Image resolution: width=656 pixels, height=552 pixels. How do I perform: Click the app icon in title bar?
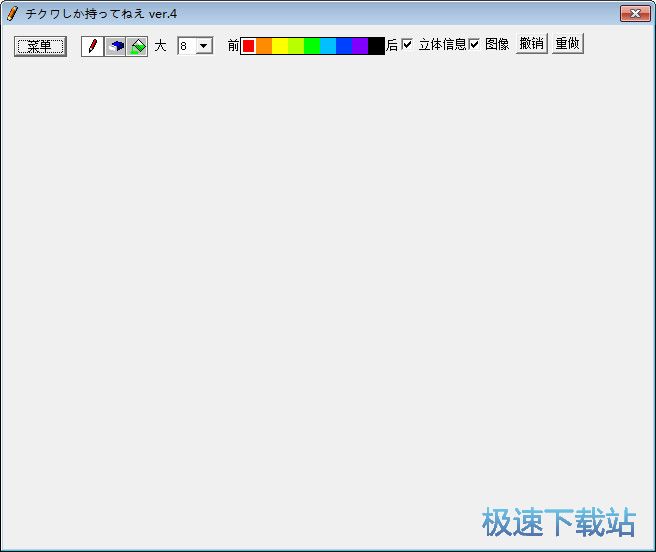coord(12,13)
